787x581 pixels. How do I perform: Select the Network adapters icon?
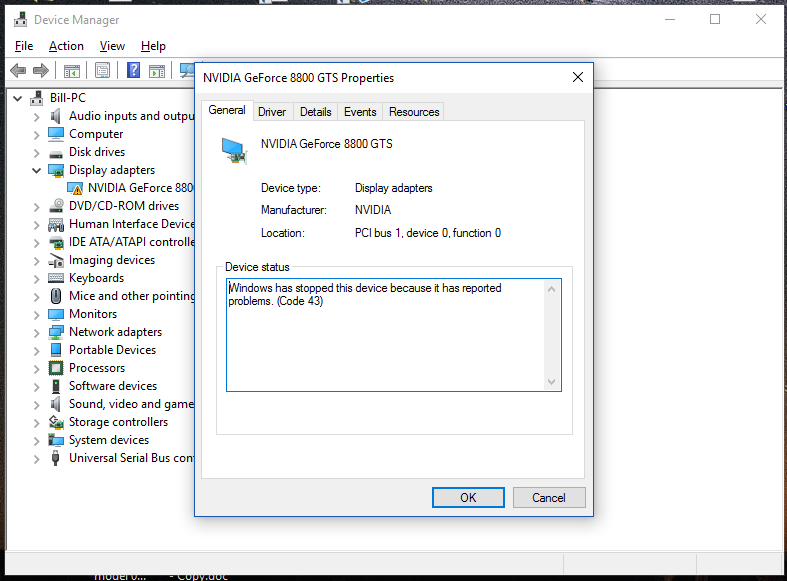pos(56,332)
